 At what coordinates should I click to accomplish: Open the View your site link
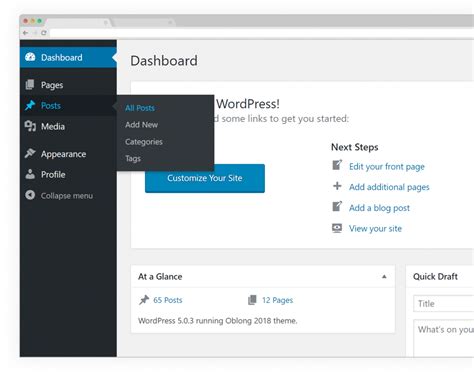point(375,228)
